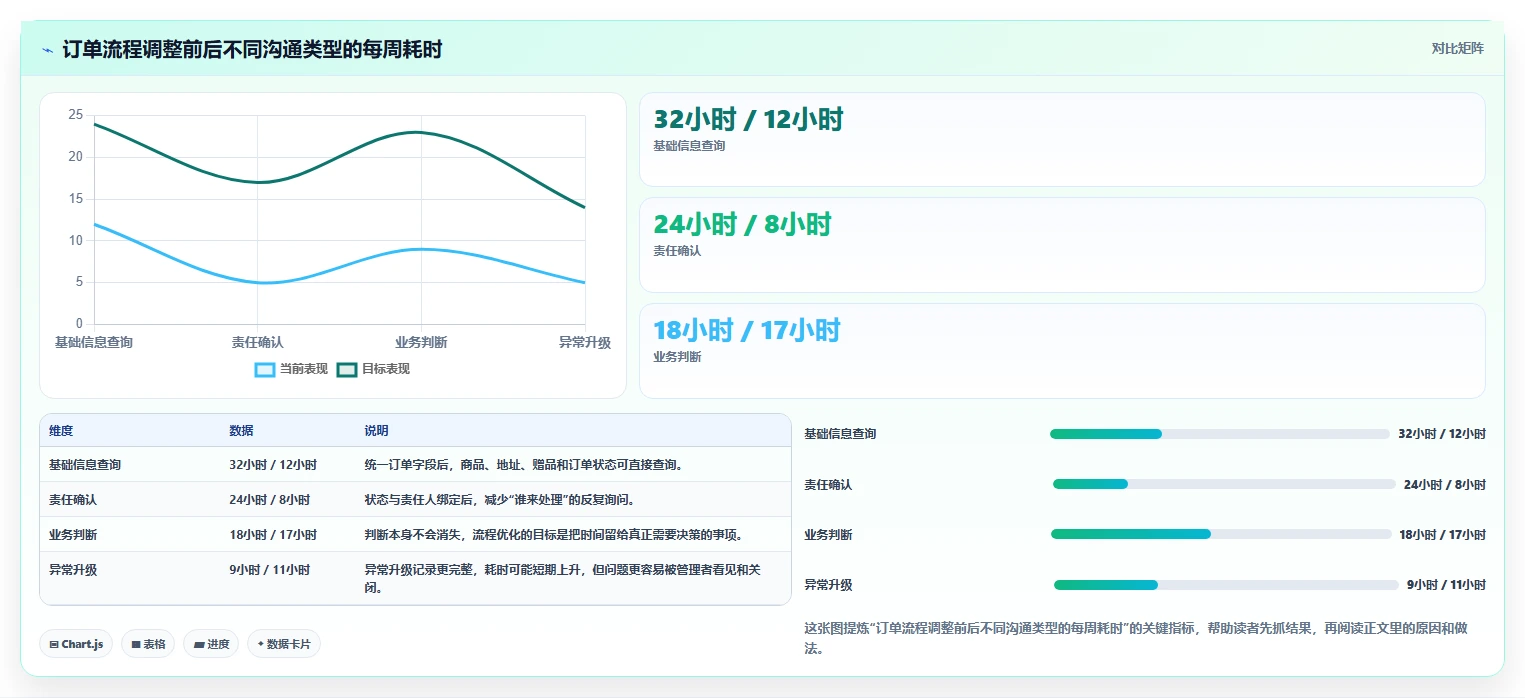This screenshot has width=1525, height=698.
Task: Click the chart x-axis label 基础信息查询
Action: pyautogui.click(x=93, y=343)
